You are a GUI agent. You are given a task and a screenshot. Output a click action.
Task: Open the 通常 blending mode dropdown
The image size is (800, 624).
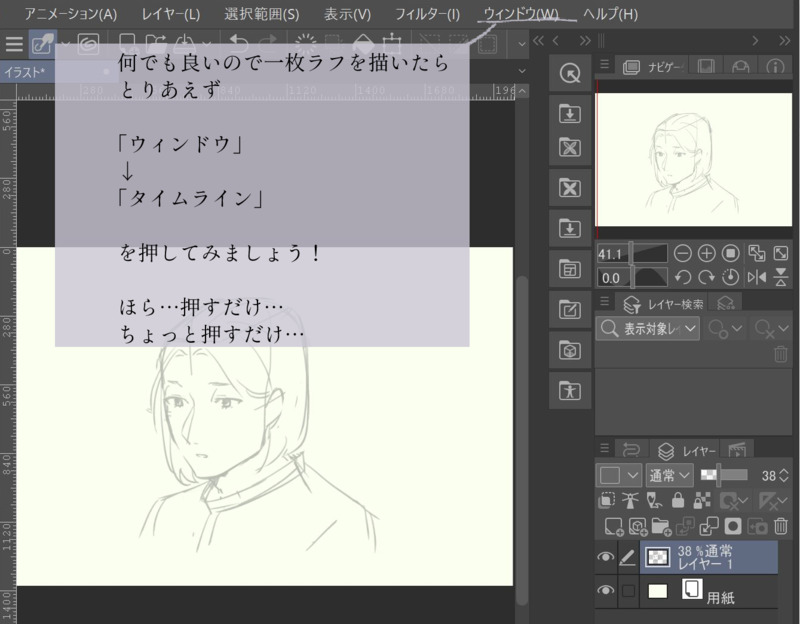[x=669, y=476]
